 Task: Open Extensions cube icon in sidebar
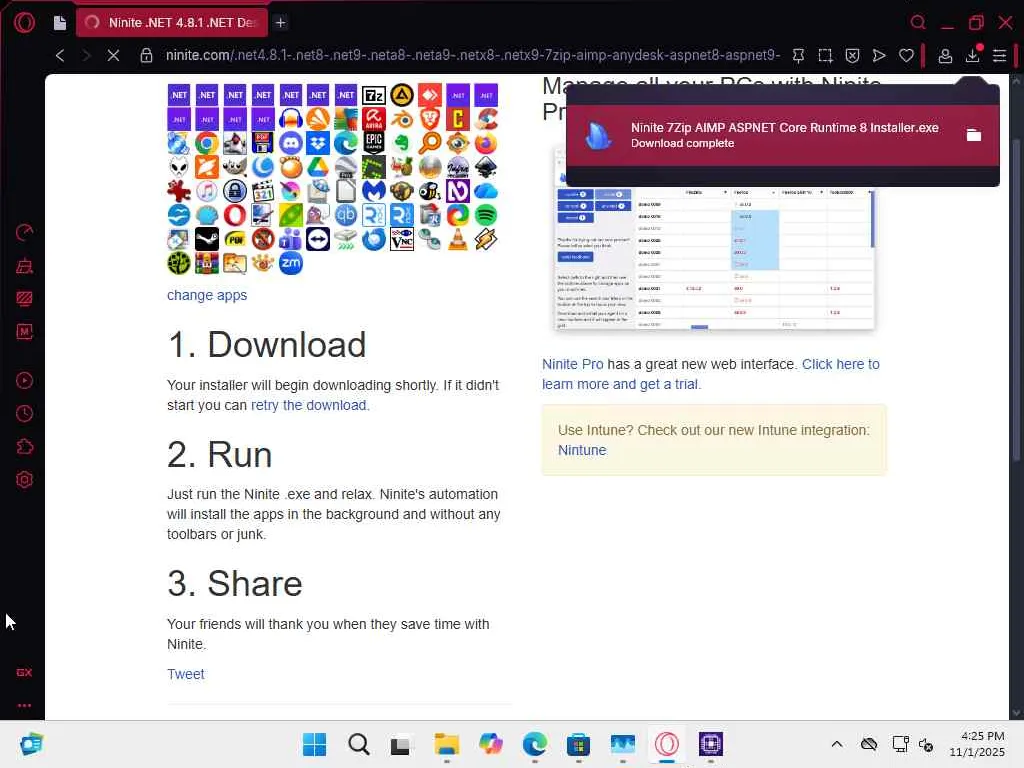[x=24, y=447]
